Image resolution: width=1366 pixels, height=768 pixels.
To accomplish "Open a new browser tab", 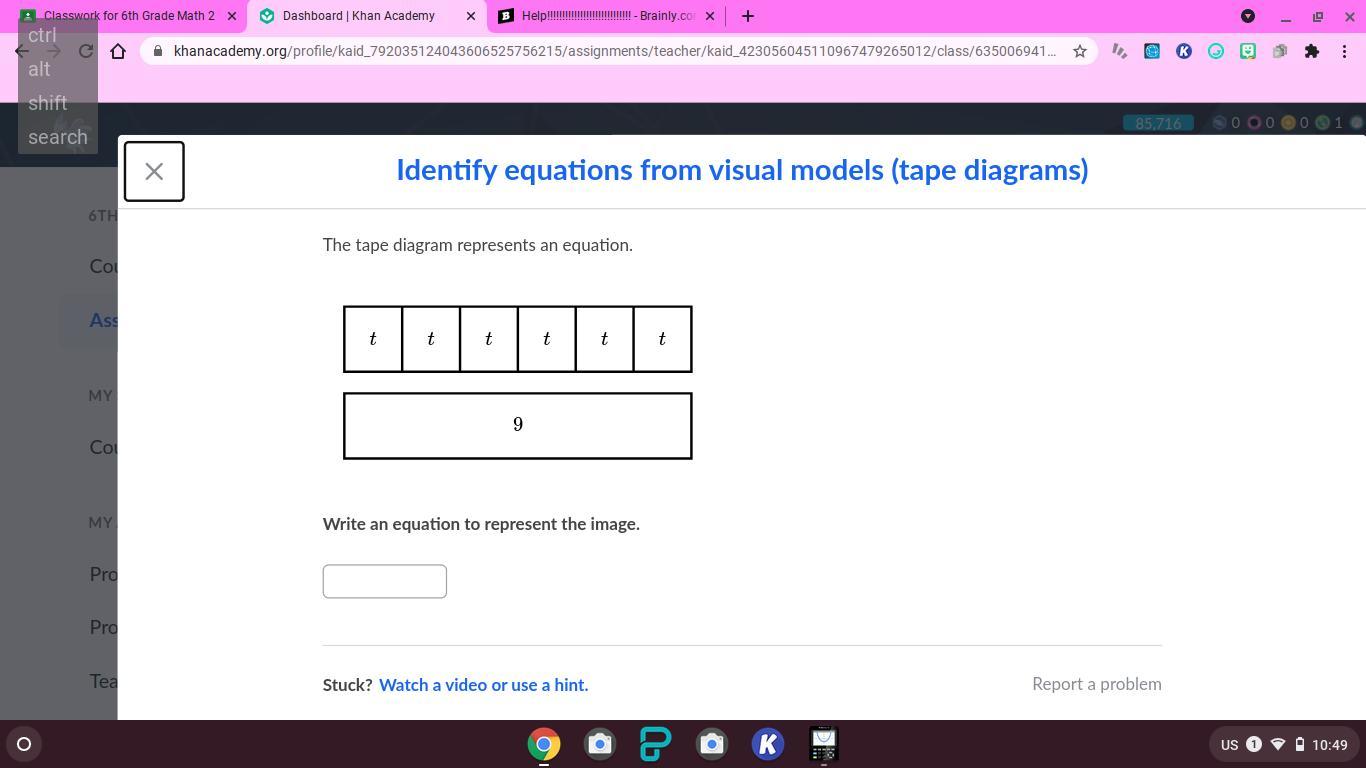I will pyautogui.click(x=748, y=16).
